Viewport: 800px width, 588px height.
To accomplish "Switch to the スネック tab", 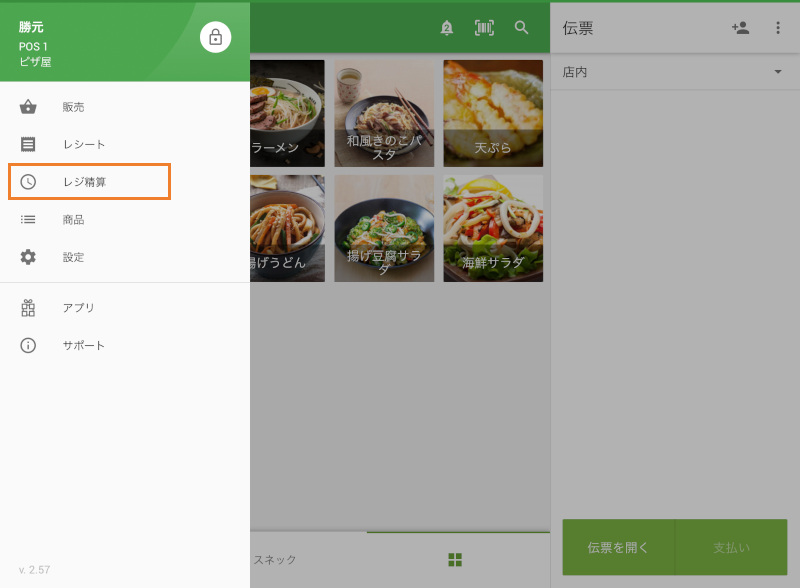I will [273, 560].
